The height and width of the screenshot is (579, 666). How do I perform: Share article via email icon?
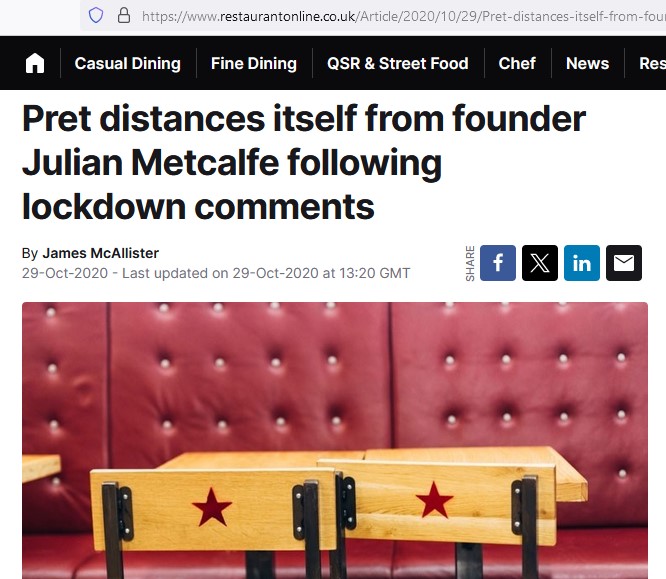pos(624,263)
